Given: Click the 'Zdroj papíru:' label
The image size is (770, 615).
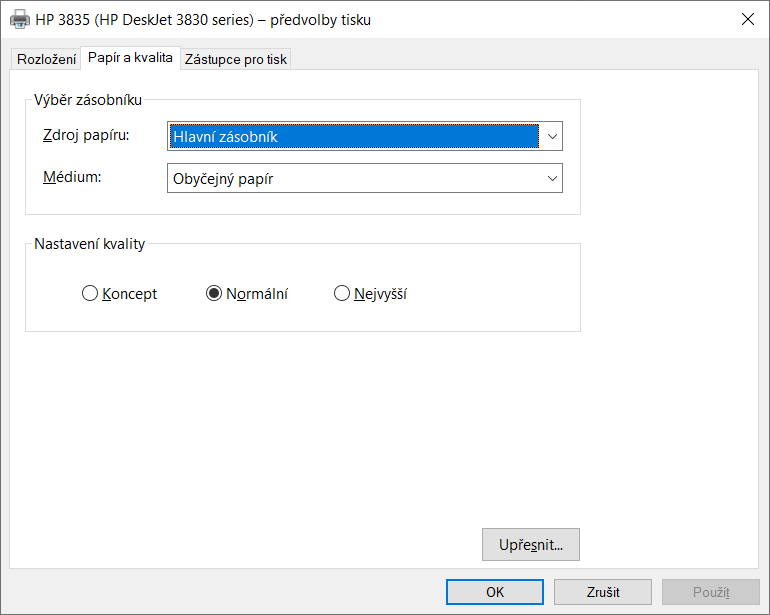Looking at the screenshot, I should coord(86,134).
